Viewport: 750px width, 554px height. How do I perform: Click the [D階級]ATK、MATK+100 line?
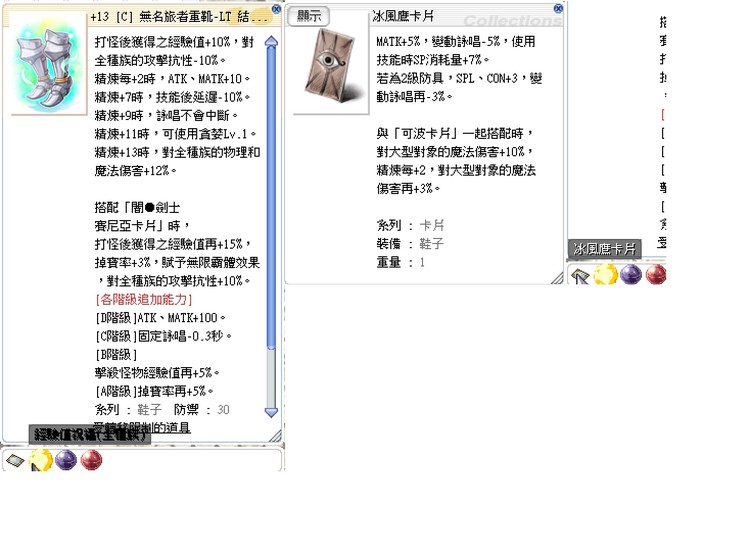click(x=160, y=318)
